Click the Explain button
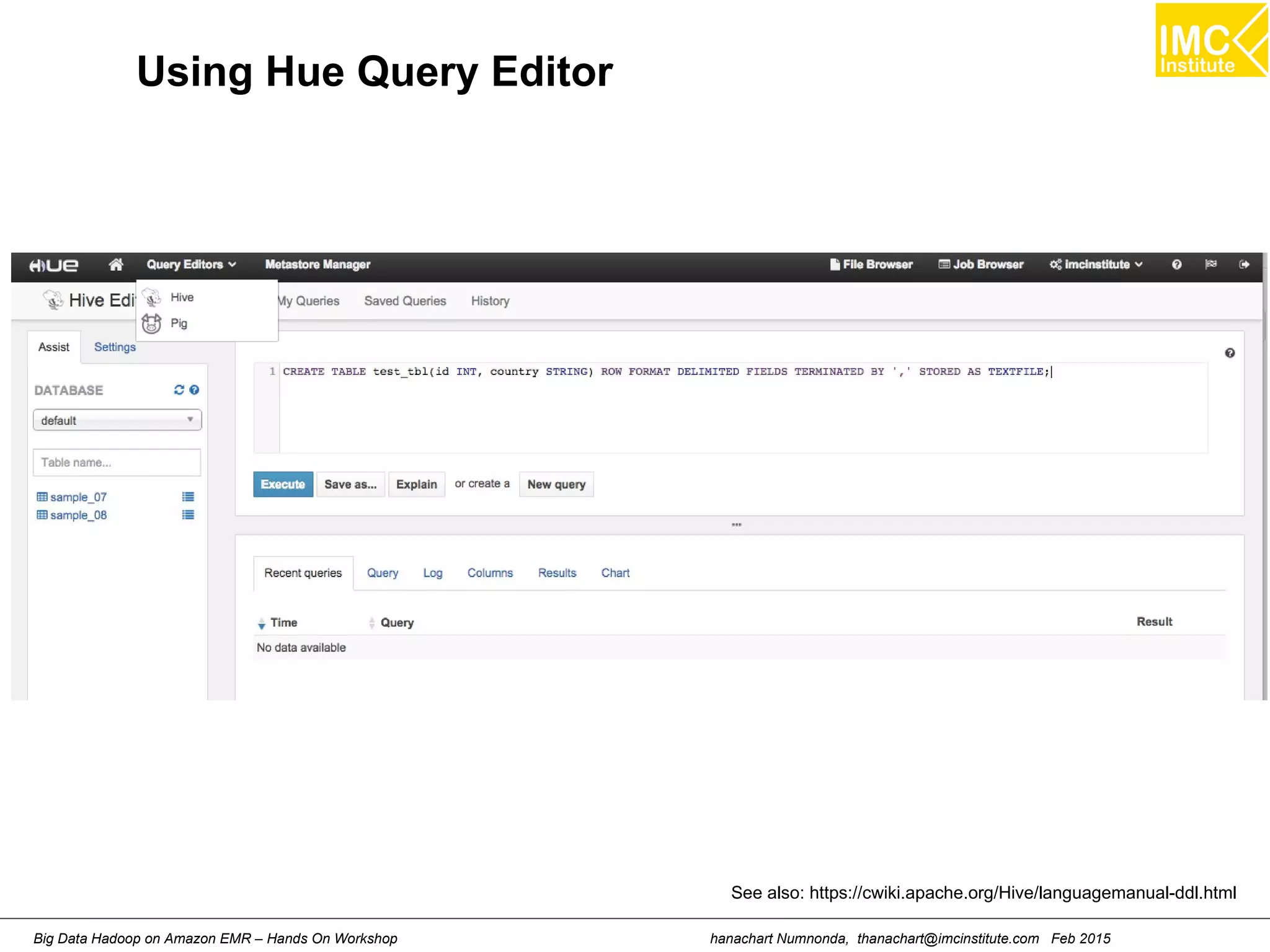The height and width of the screenshot is (952, 1270). tap(417, 485)
